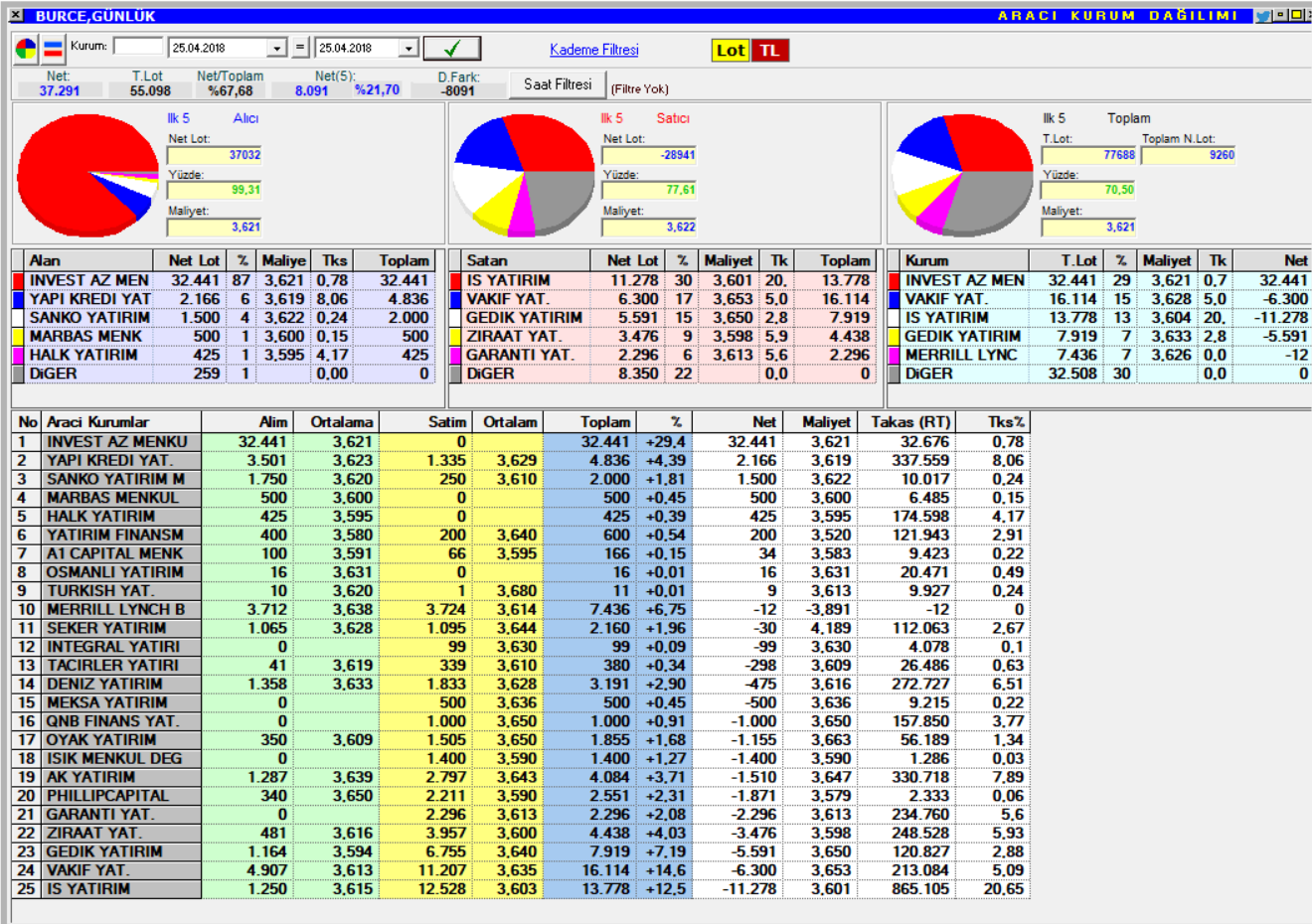This screenshot has height=924, width=1312.
Task: Select SEKER YATIRIM row
Action: 521,628
